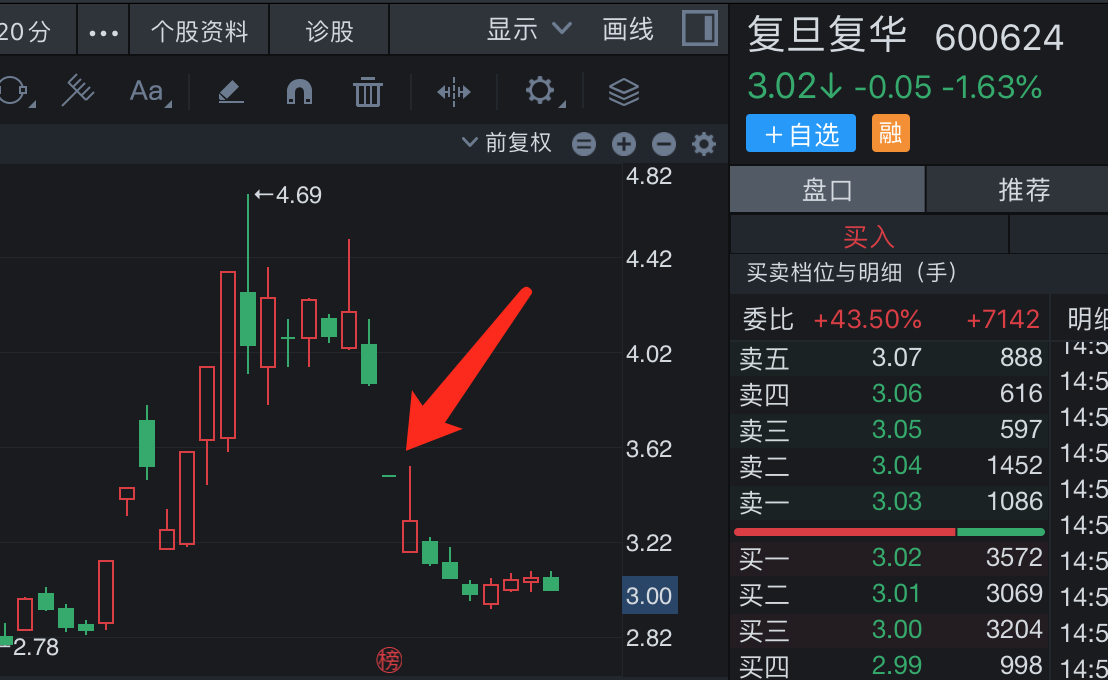The width and height of the screenshot is (1108, 680).
Task: Click the +自选 button
Action: click(x=800, y=134)
